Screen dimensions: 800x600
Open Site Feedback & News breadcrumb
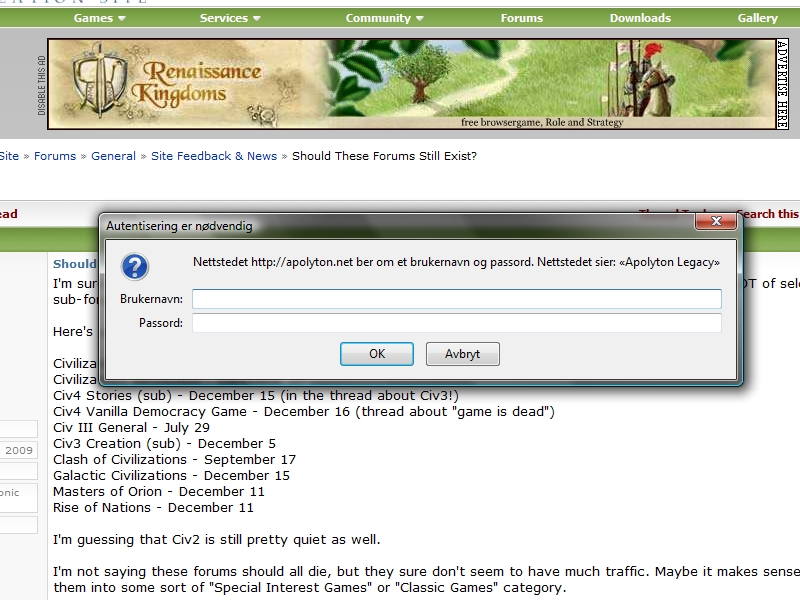pyautogui.click(x=214, y=156)
